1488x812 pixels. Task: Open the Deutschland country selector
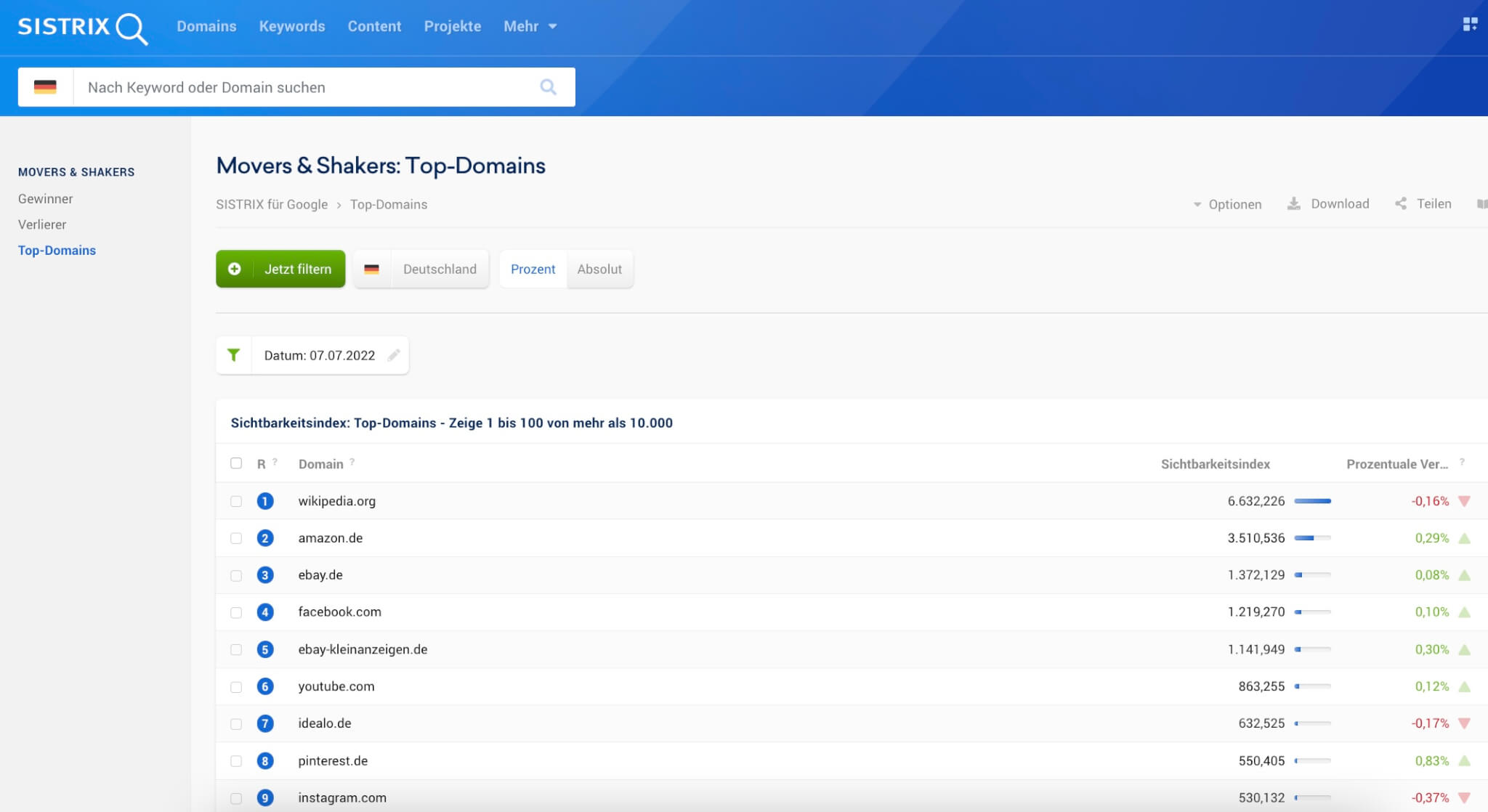point(421,269)
